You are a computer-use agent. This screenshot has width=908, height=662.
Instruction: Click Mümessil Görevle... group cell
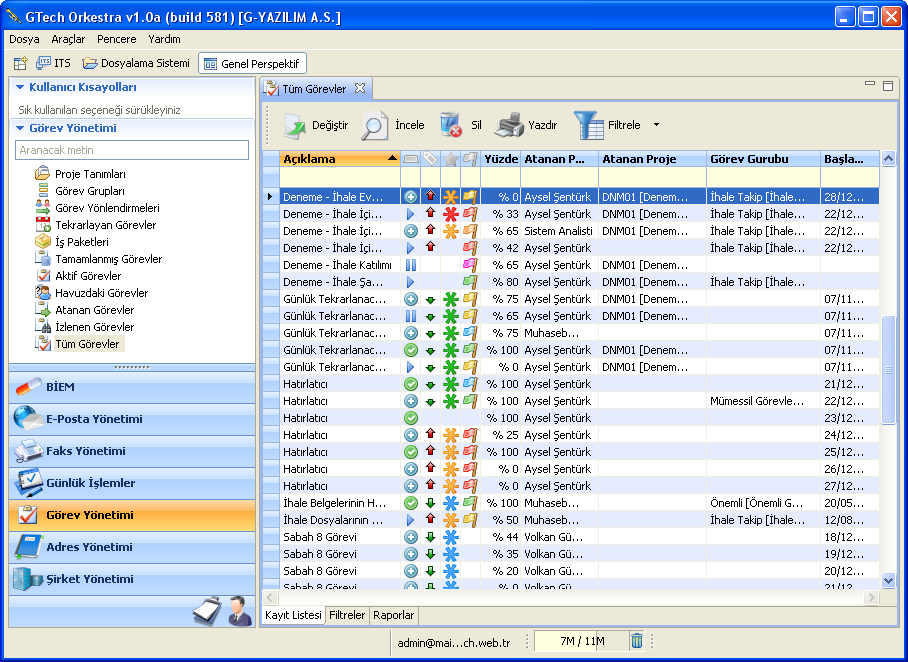[x=763, y=401]
